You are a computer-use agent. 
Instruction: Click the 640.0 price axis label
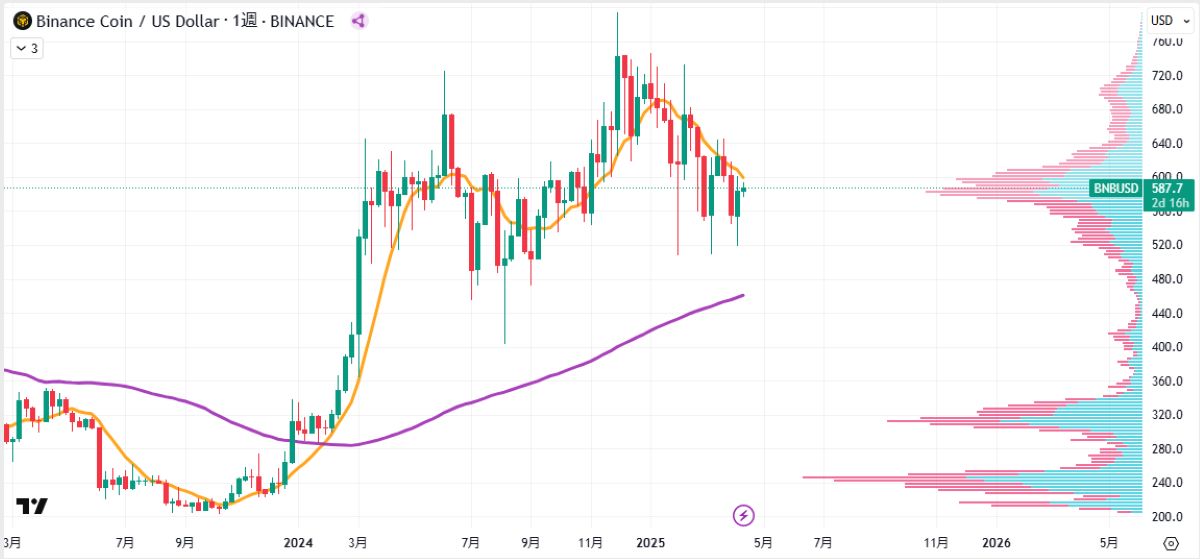1167,144
